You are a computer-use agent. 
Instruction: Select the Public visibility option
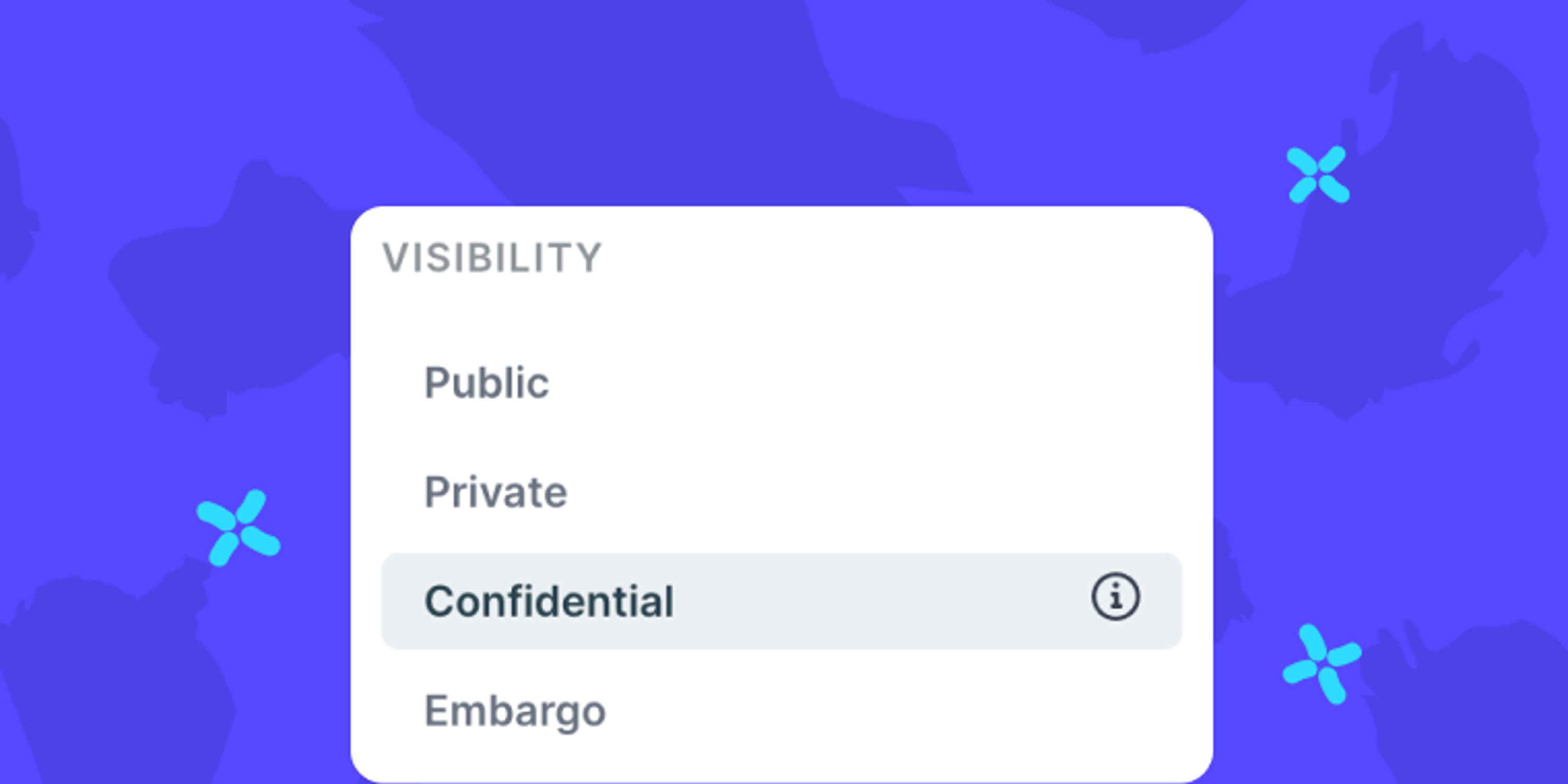pyautogui.click(x=781, y=383)
